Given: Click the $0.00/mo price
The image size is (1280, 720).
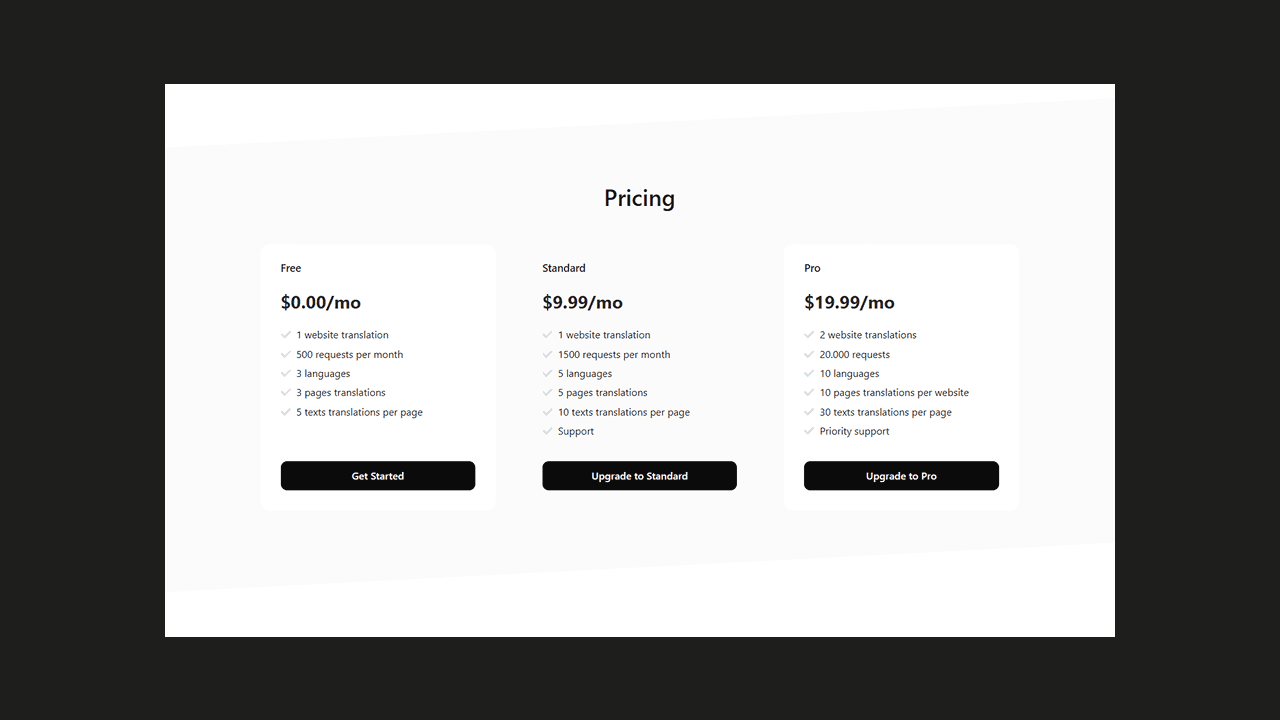Looking at the screenshot, I should tap(321, 302).
